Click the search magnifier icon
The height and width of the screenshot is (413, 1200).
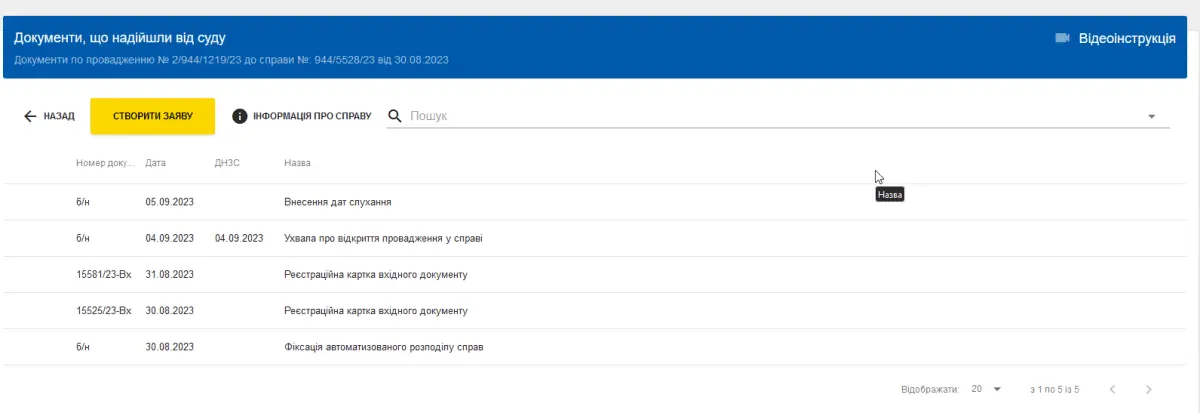point(395,116)
